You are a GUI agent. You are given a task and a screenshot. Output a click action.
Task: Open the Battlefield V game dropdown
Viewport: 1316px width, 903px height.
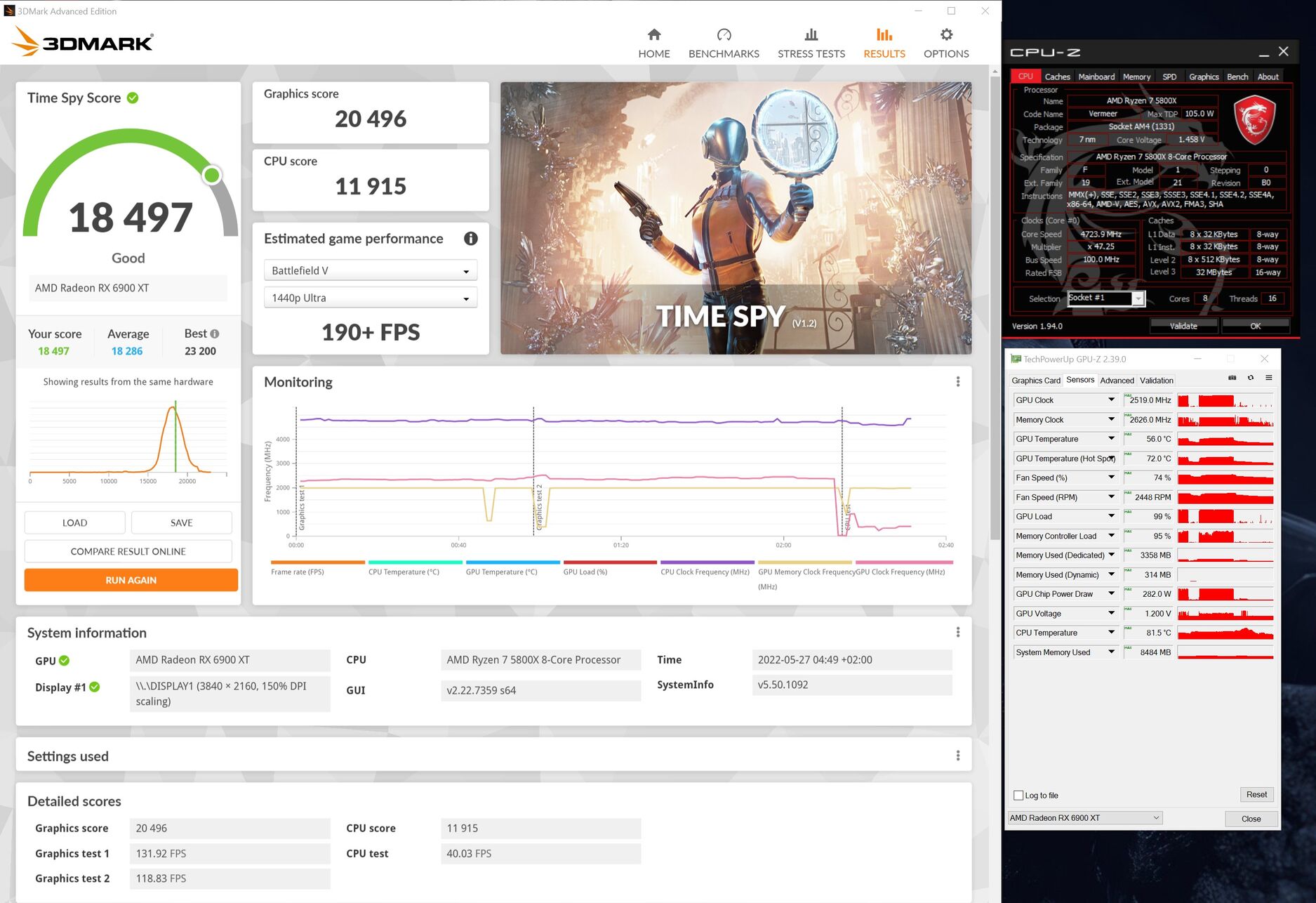[x=371, y=271]
